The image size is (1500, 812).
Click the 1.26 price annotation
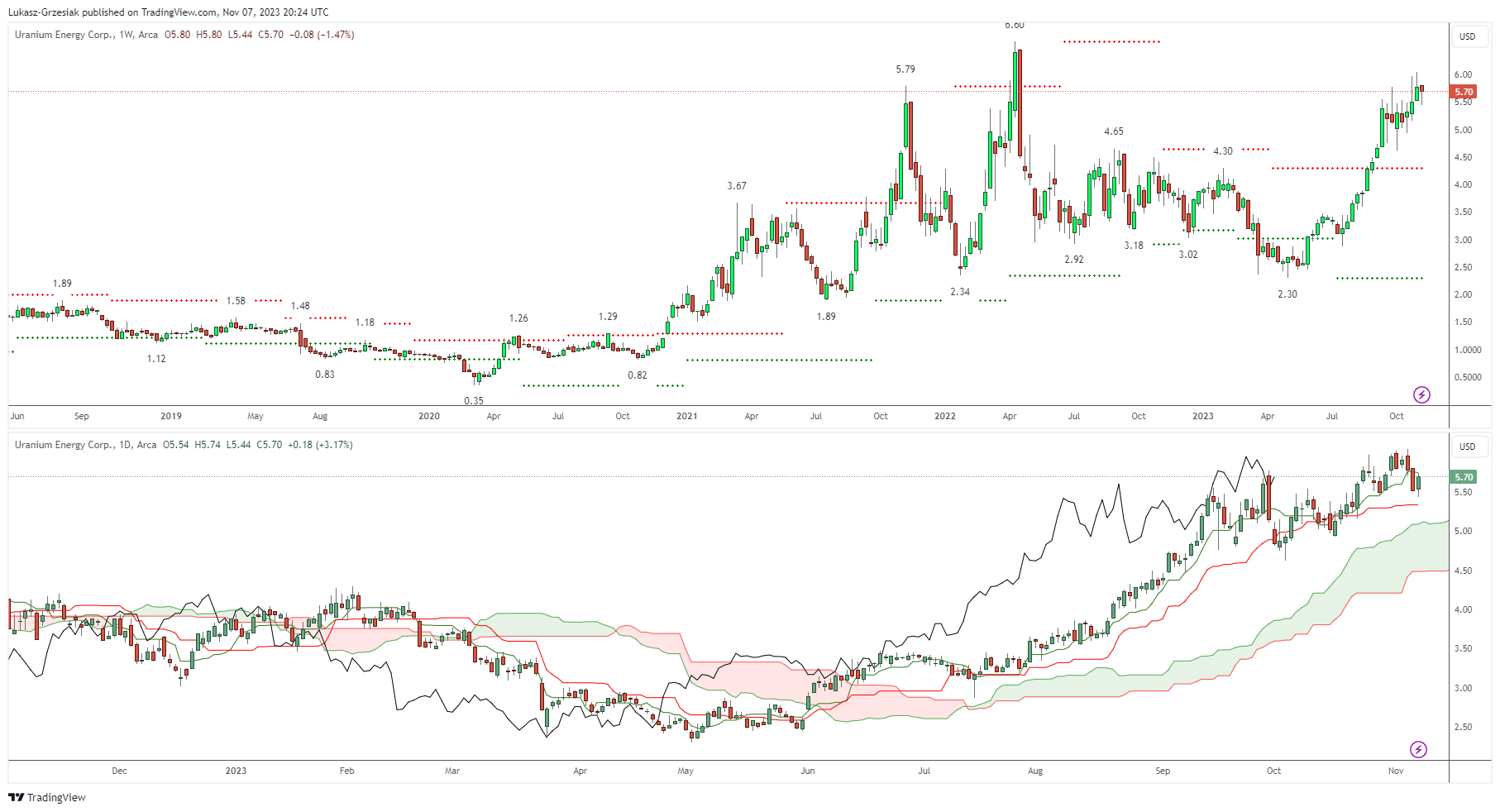tap(518, 318)
